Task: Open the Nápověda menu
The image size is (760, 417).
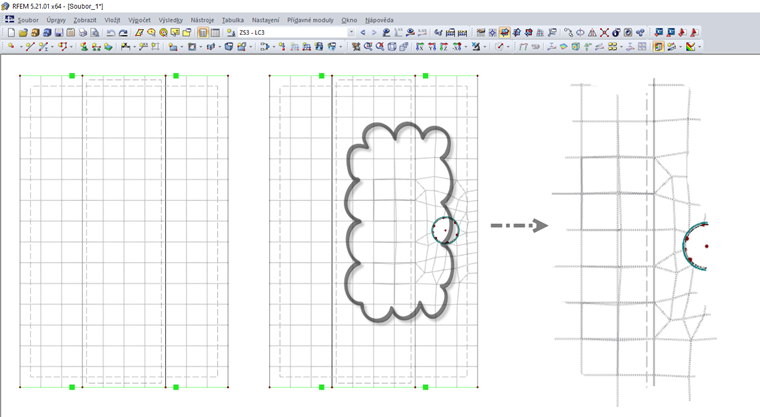Action: [x=379, y=20]
